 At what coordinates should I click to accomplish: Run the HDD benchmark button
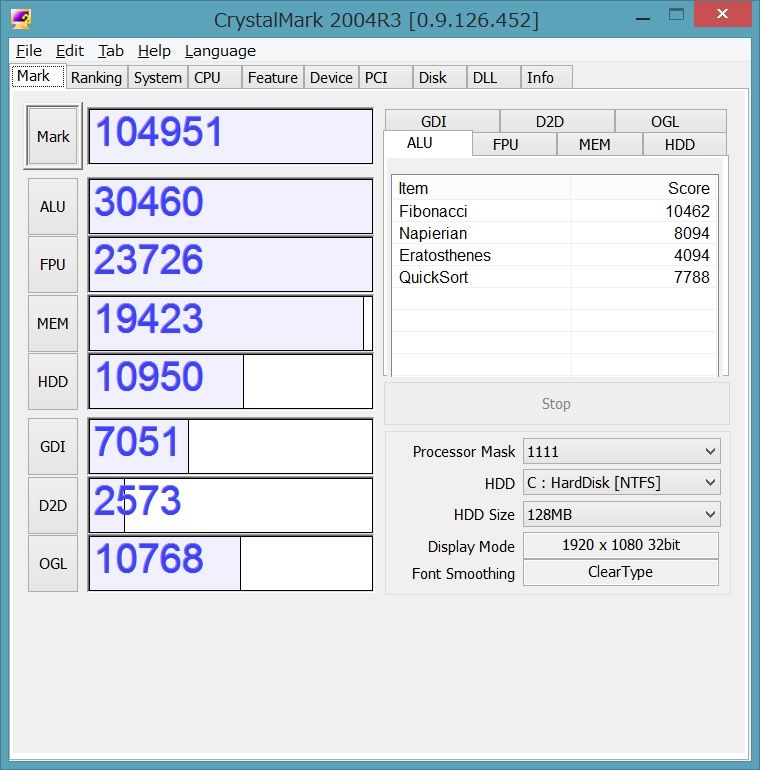53,382
